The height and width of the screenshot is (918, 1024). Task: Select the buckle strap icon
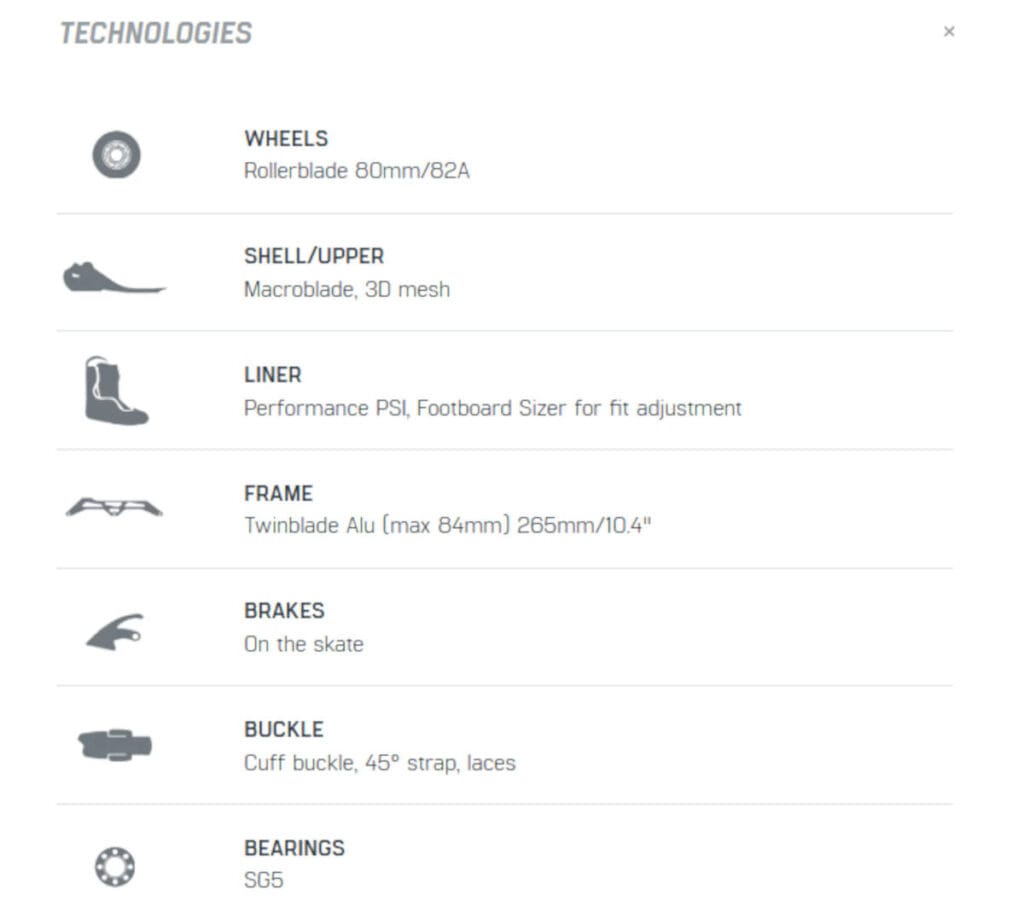[114, 742]
